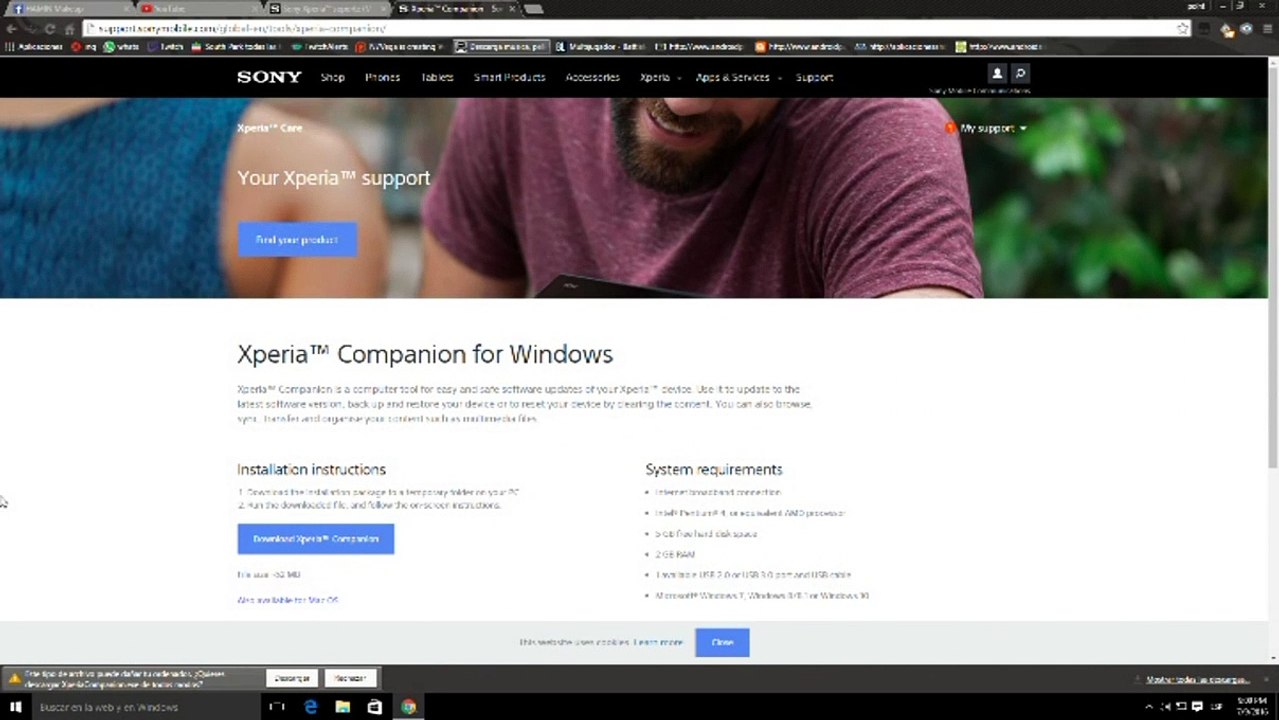Open the Phones menu

[x=382, y=77]
